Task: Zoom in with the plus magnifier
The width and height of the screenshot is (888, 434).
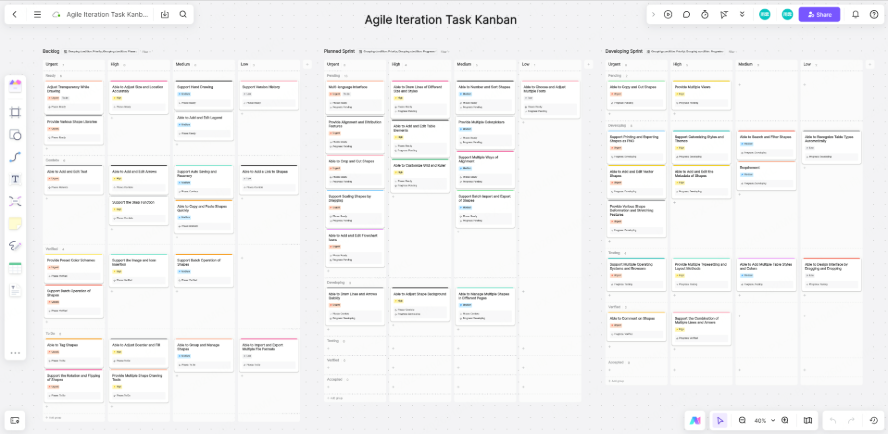Action: (x=785, y=420)
